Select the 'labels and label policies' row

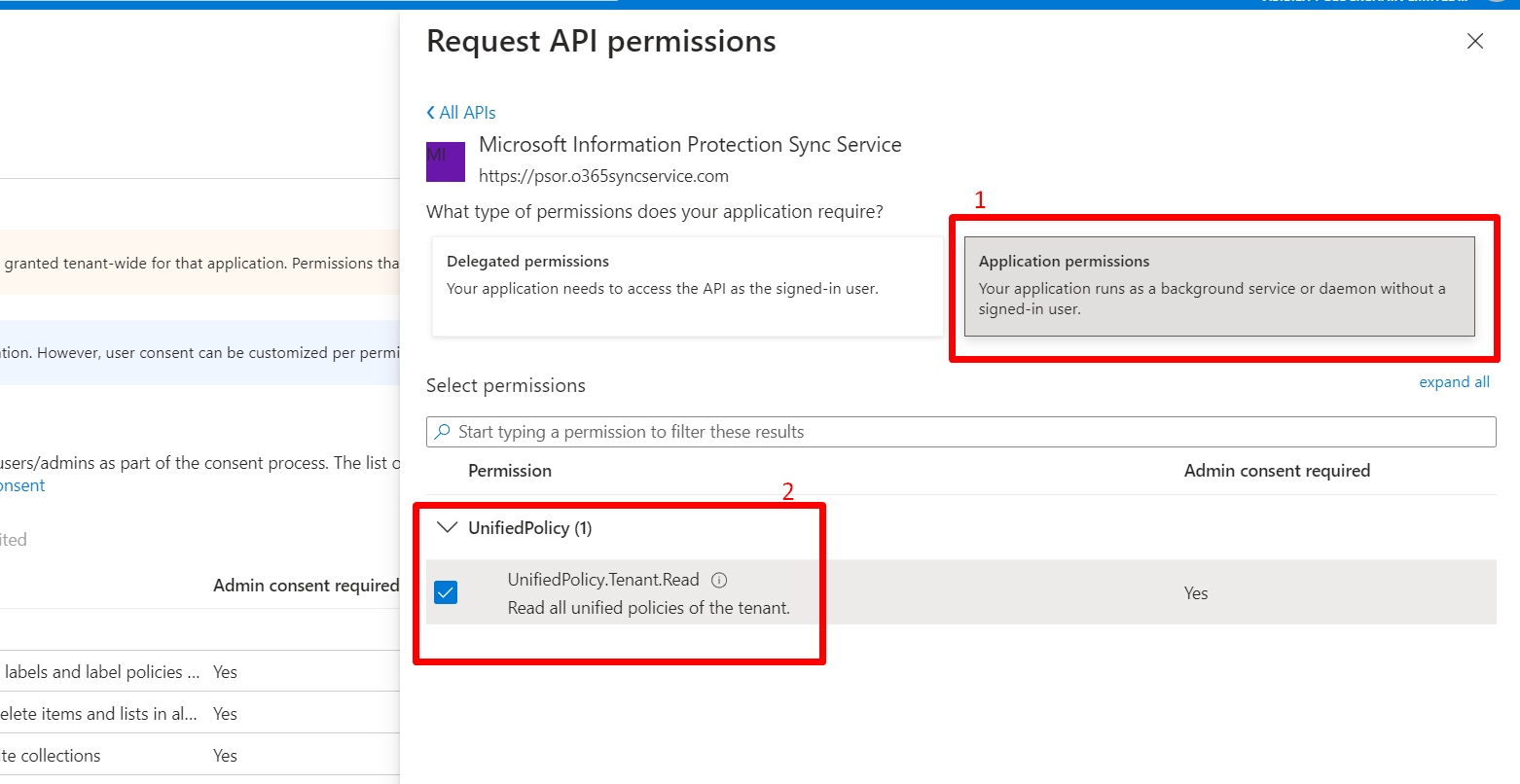pyautogui.click(x=102, y=672)
